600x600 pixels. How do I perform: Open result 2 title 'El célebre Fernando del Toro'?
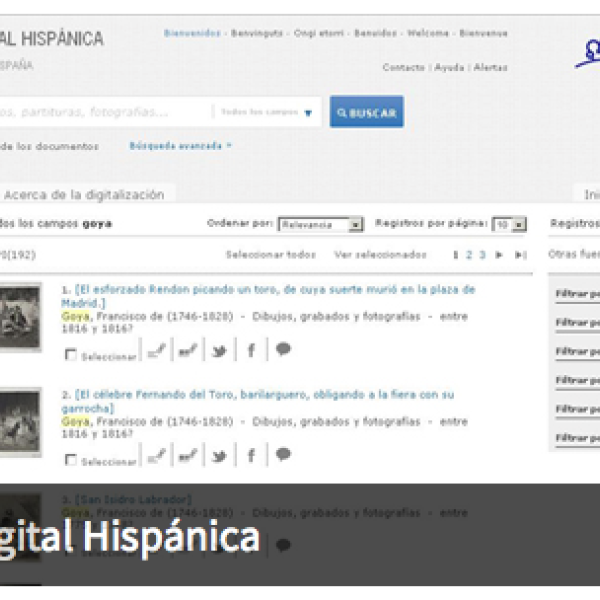coord(258,401)
